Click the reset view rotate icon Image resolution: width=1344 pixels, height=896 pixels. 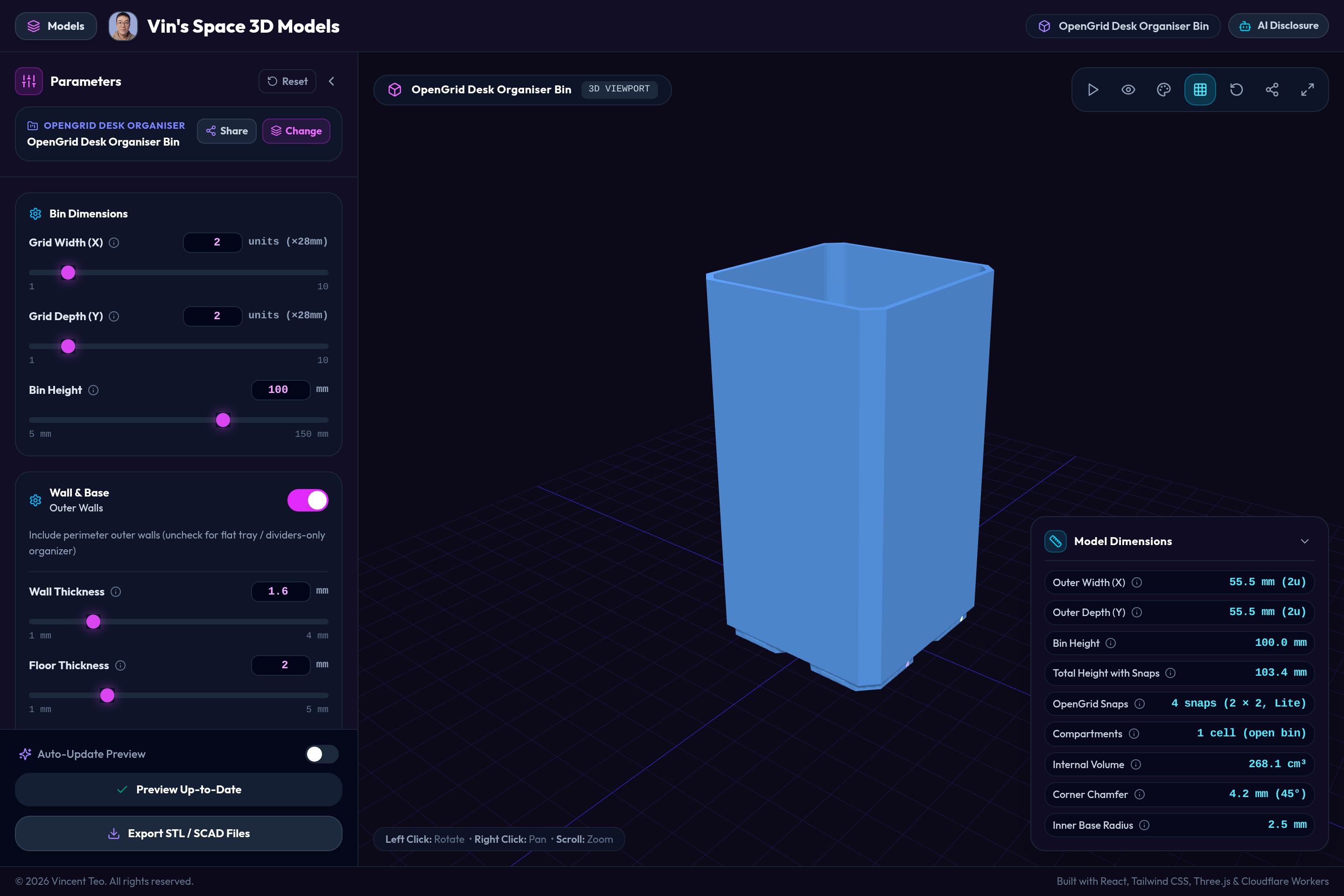tap(1236, 90)
